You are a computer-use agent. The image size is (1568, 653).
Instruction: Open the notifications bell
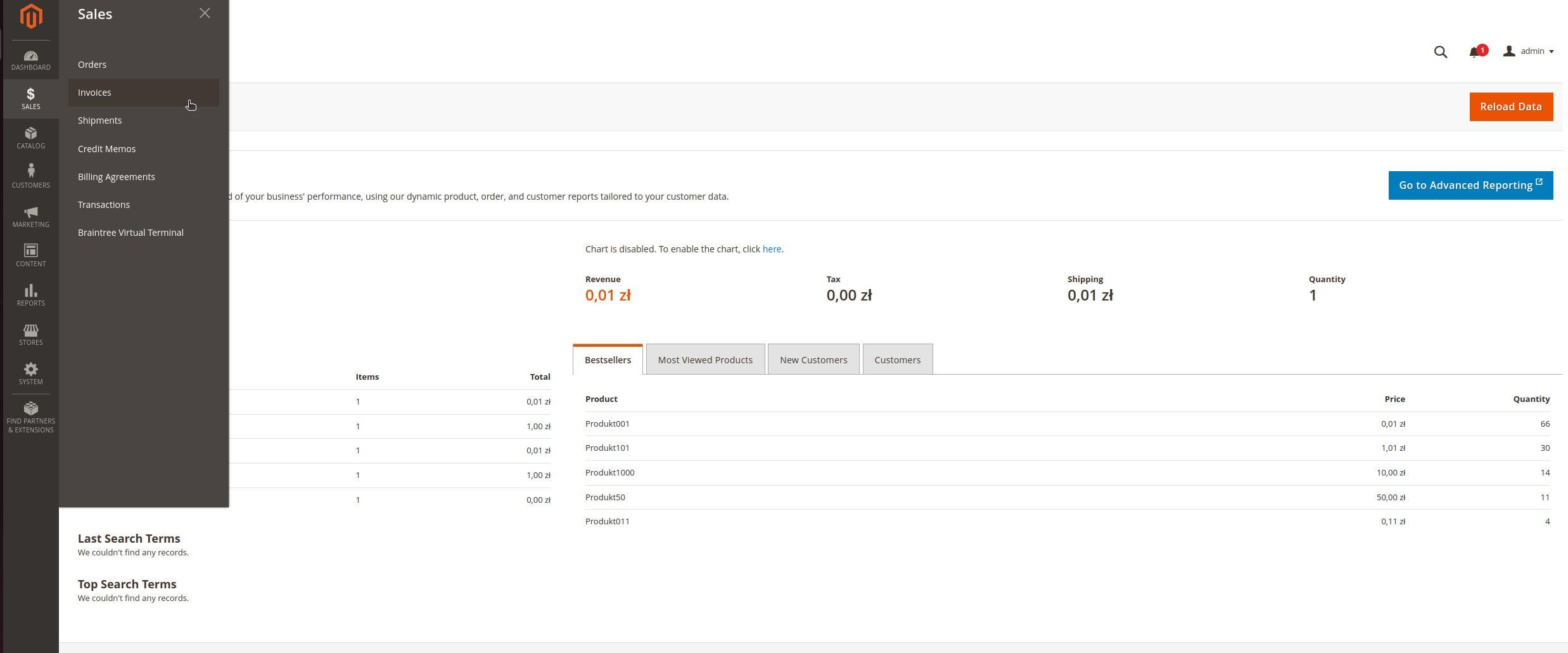[1475, 52]
